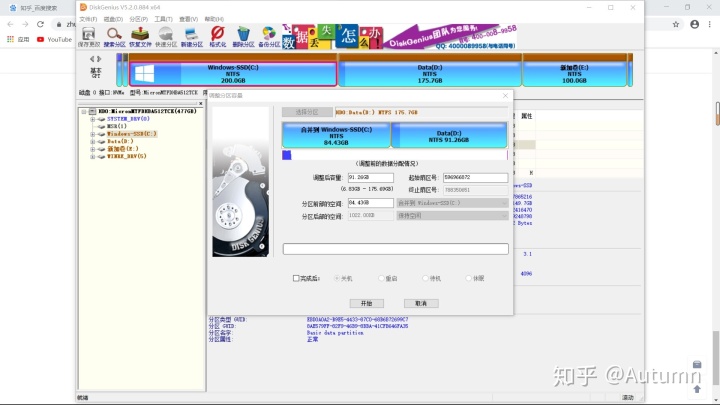
Task: Click the 删除分区 (Delete partition) trash icon
Action: click(243, 37)
